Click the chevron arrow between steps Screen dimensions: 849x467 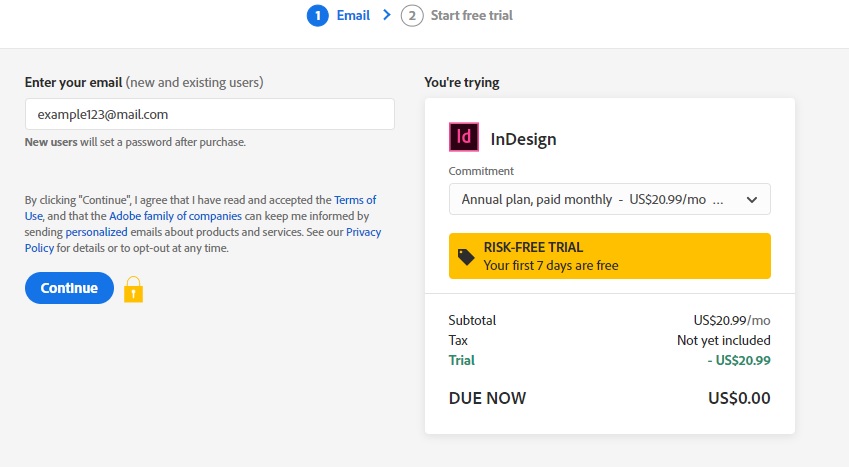click(387, 15)
